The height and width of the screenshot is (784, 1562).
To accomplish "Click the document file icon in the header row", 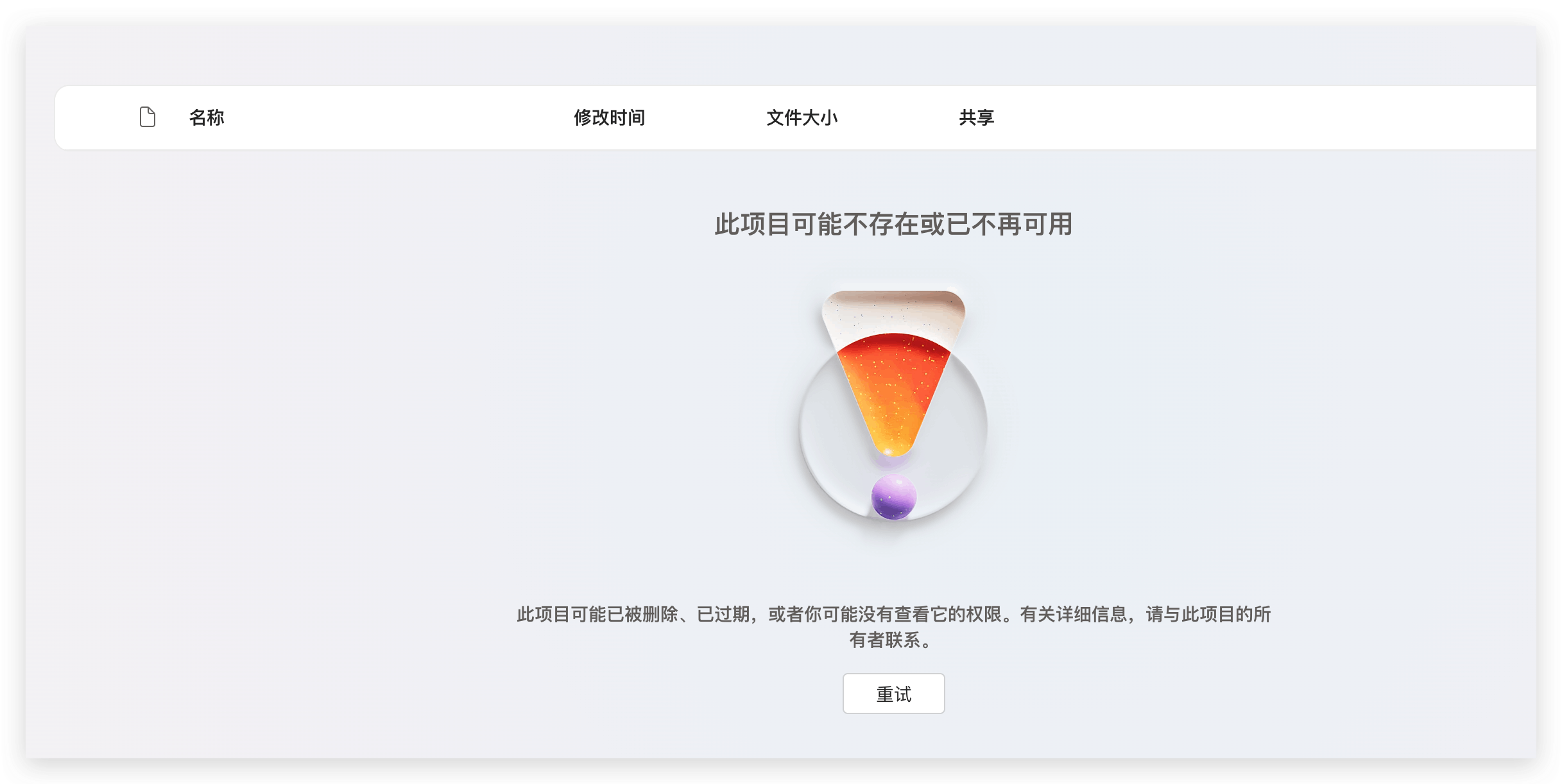I will (146, 117).
